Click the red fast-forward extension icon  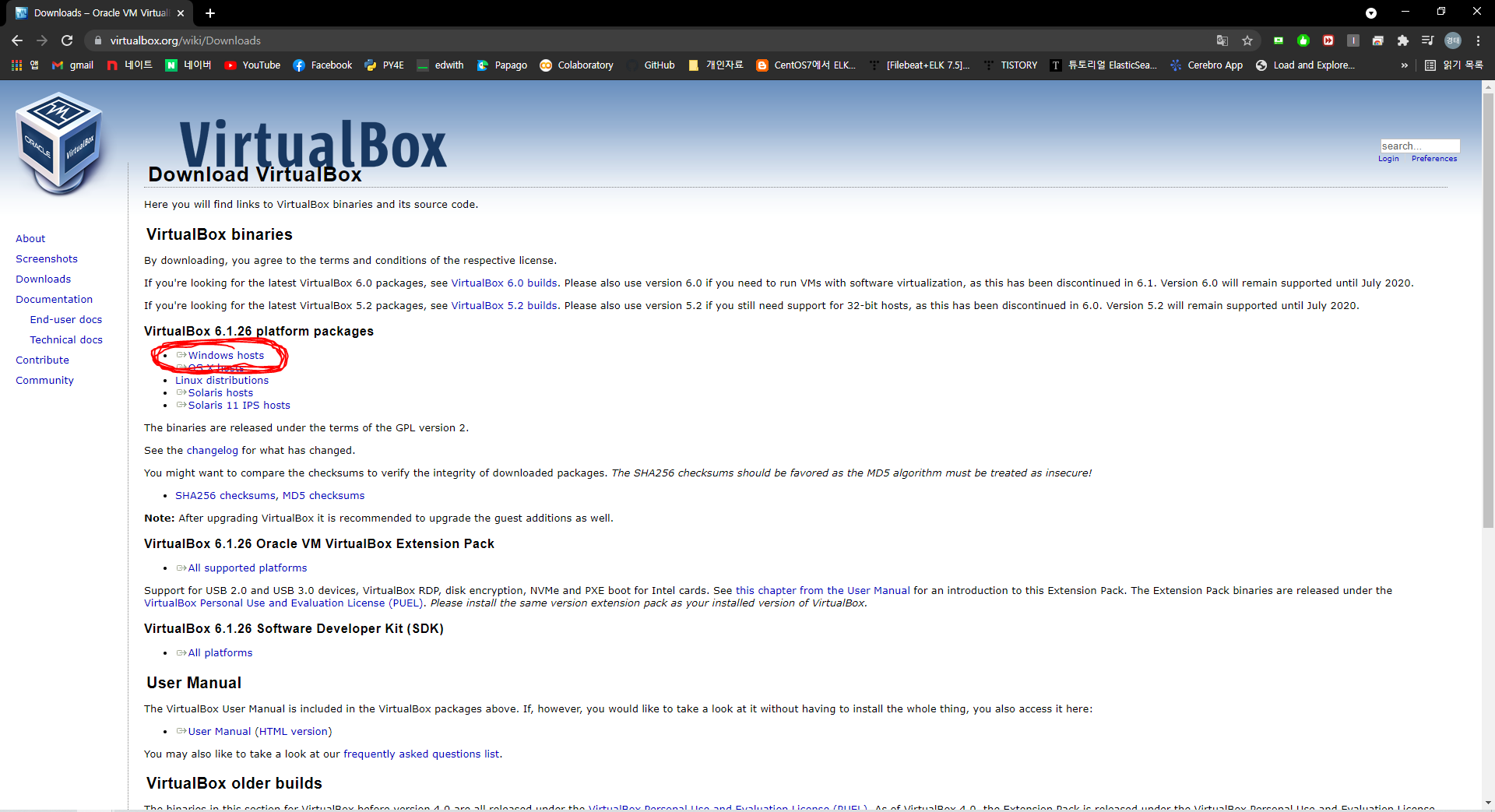coord(1328,40)
